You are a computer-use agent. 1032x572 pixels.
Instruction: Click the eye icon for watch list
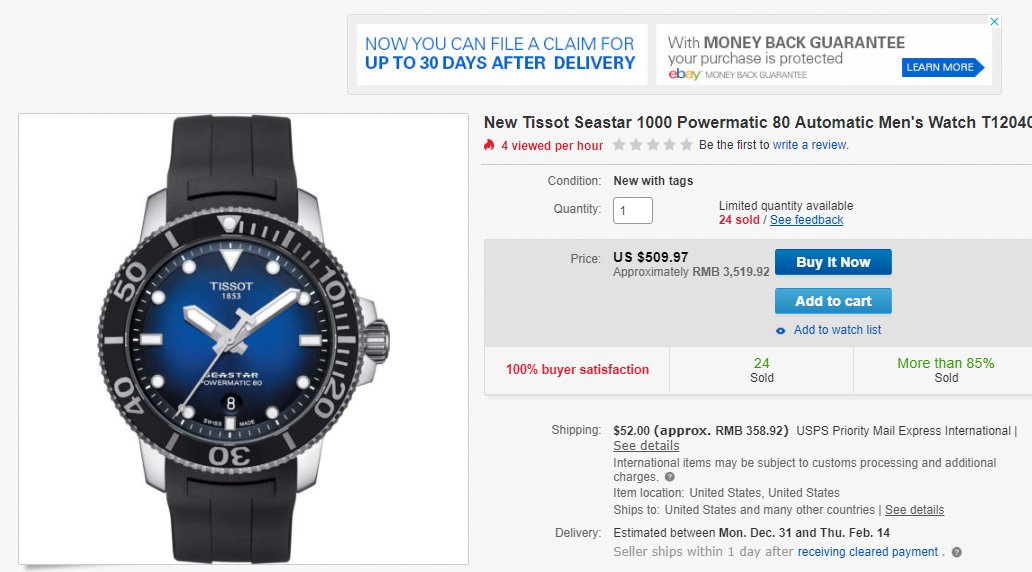pyautogui.click(x=781, y=331)
